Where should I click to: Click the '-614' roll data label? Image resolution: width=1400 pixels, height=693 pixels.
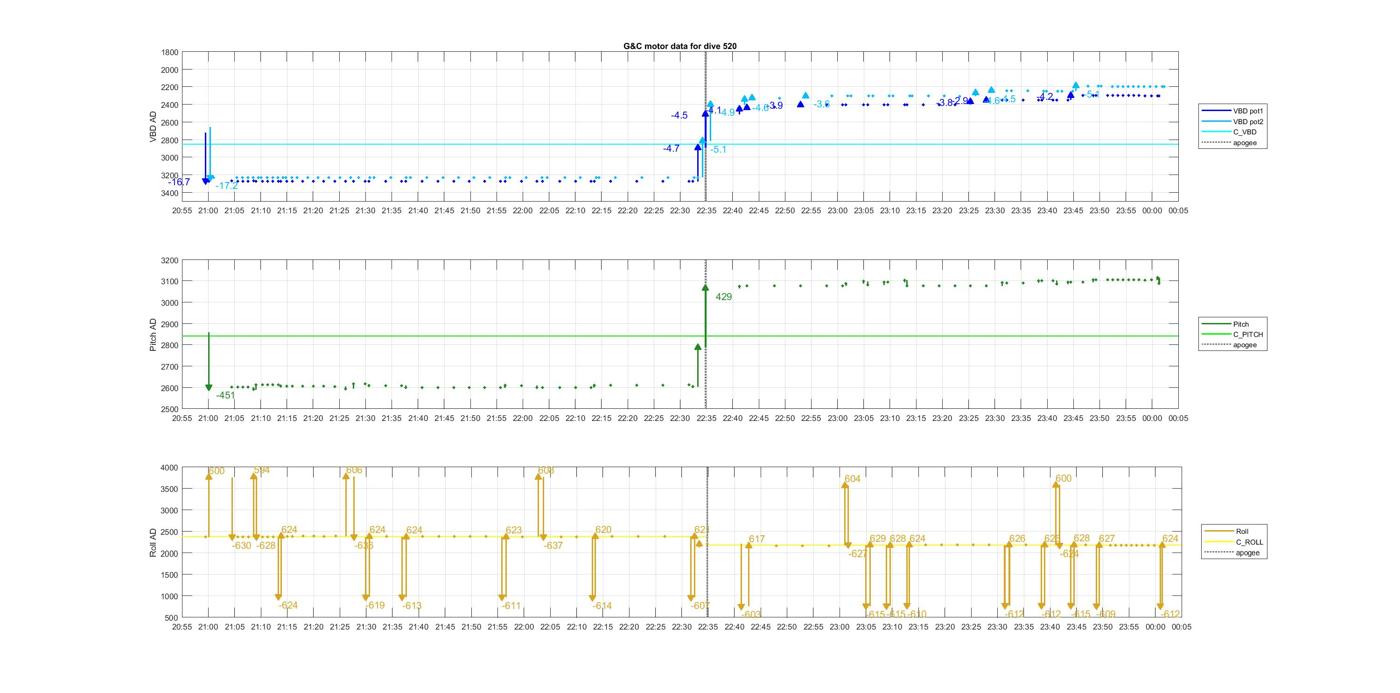click(x=602, y=606)
